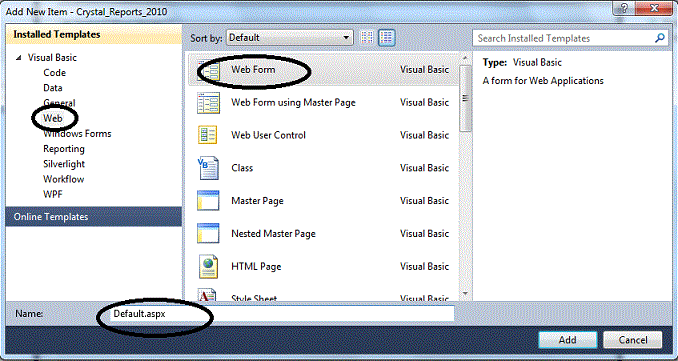This screenshot has height=361, width=678.
Task: Select the Workflow category
Action: pos(64,179)
